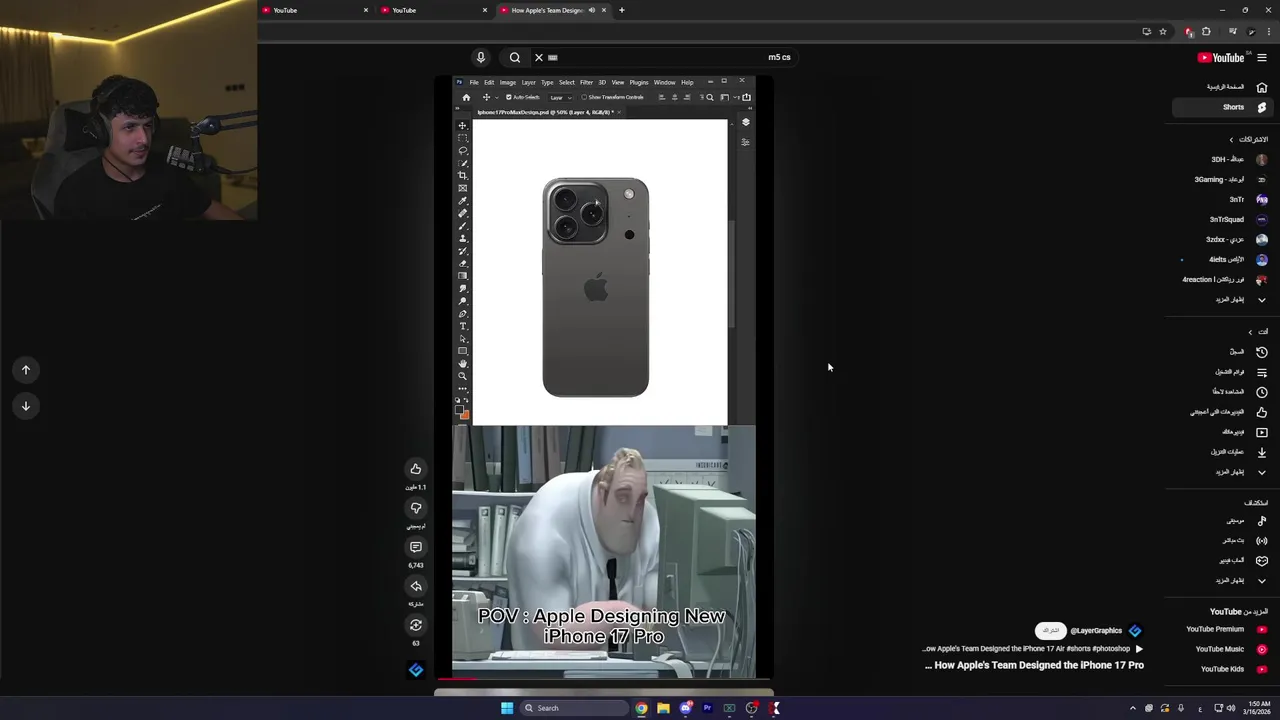
Task: Click the Windows taskbar Search box
Action: click(574, 708)
